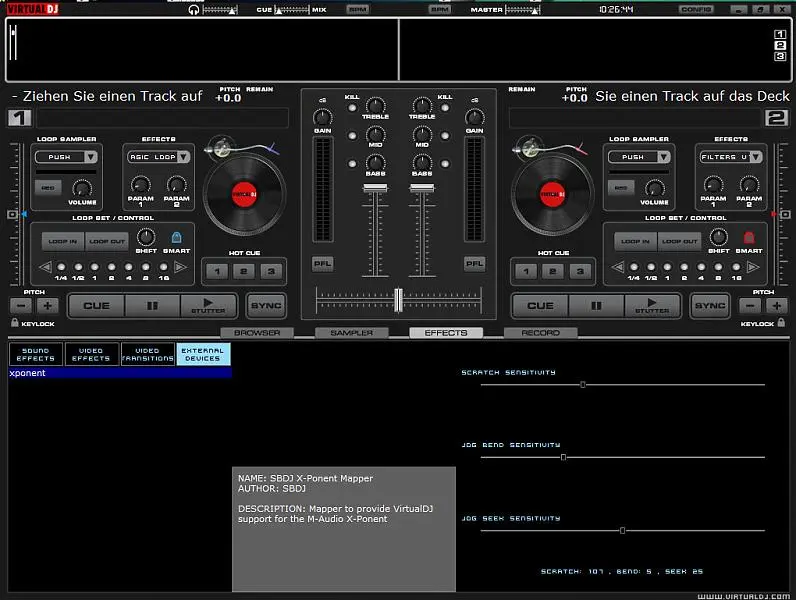Toggle the Smart lock icon on left deck
Image resolution: width=796 pixels, height=600 pixels.
(x=176, y=237)
